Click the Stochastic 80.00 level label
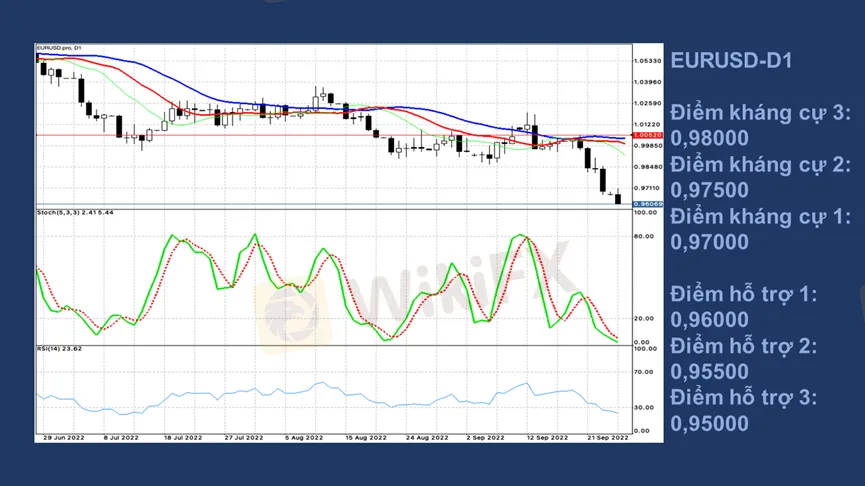865x486 pixels. [645, 237]
